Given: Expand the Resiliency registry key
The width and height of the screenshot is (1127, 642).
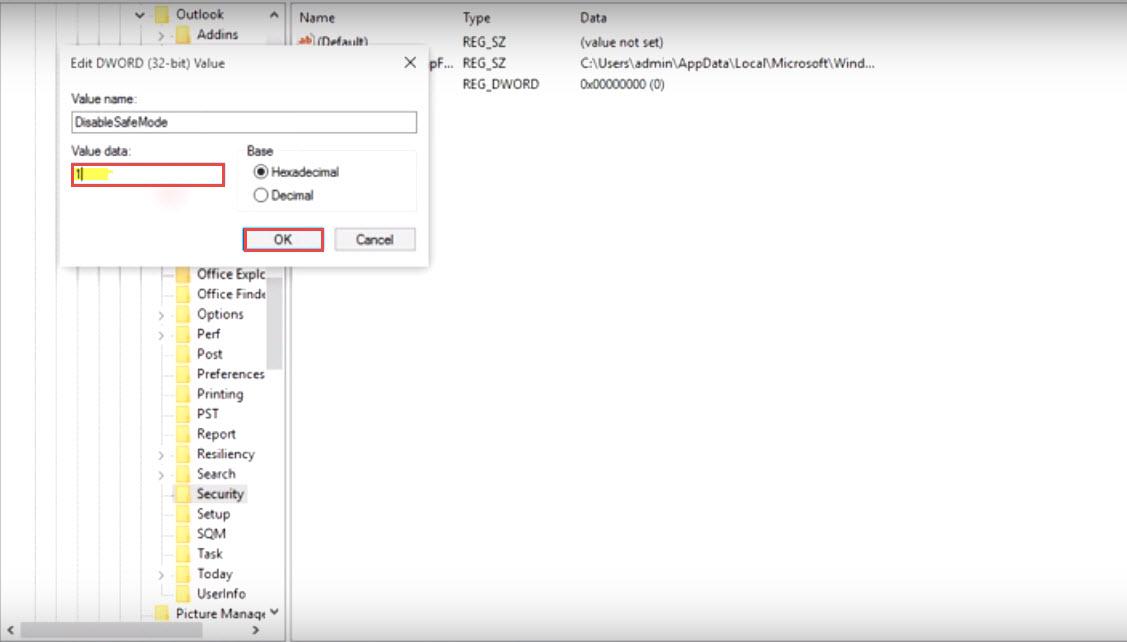Looking at the screenshot, I should pos(160,455).
